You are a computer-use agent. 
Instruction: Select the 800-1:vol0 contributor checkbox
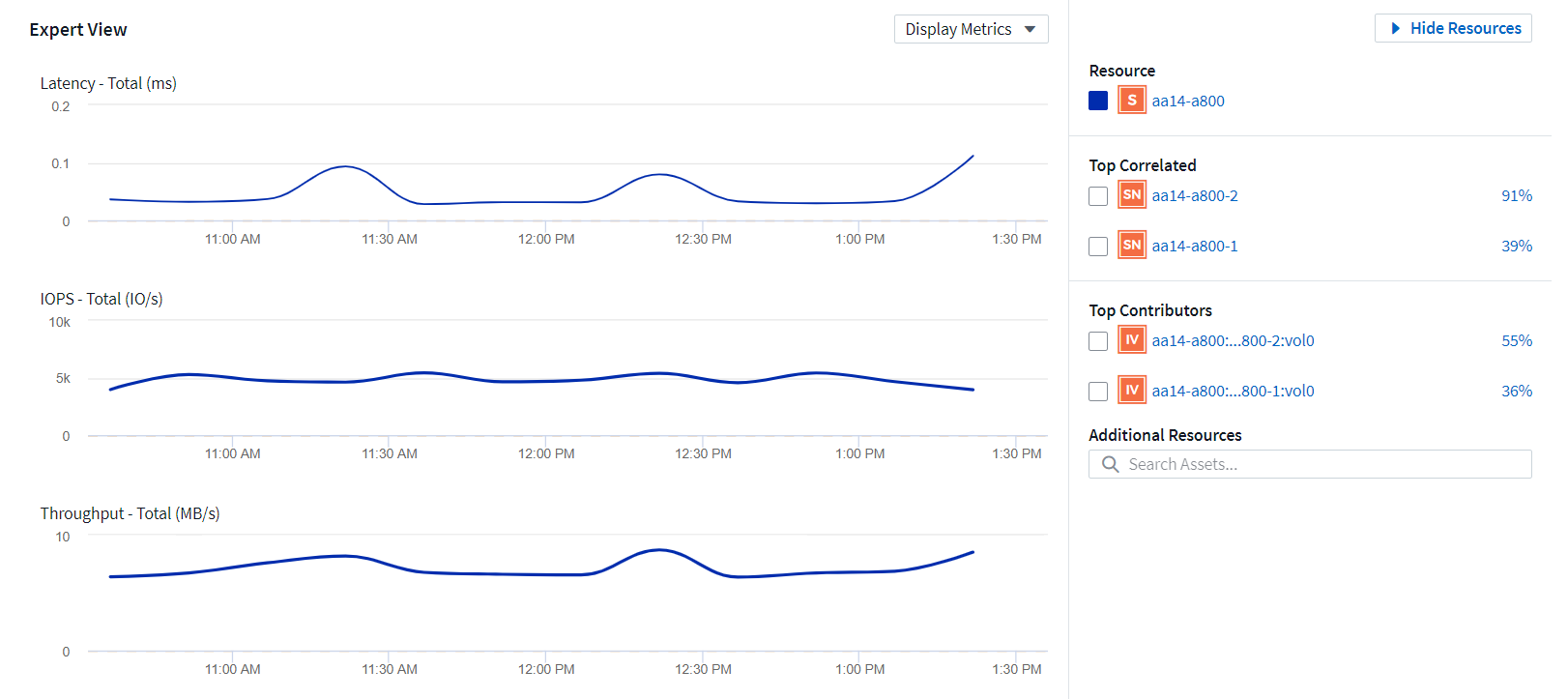click(1098, 392)
